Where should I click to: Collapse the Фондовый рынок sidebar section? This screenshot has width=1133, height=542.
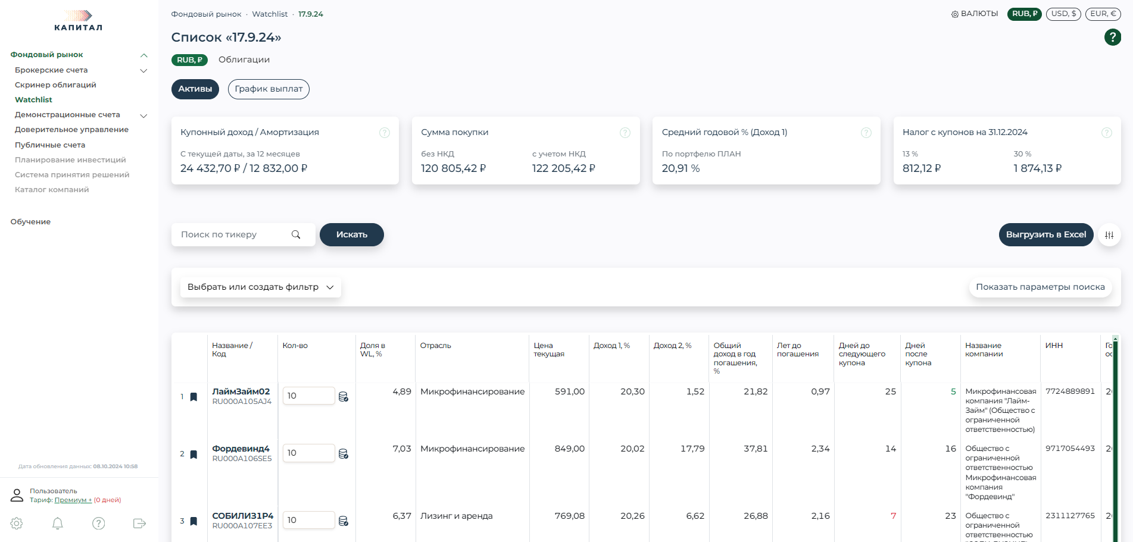[143, 55]
